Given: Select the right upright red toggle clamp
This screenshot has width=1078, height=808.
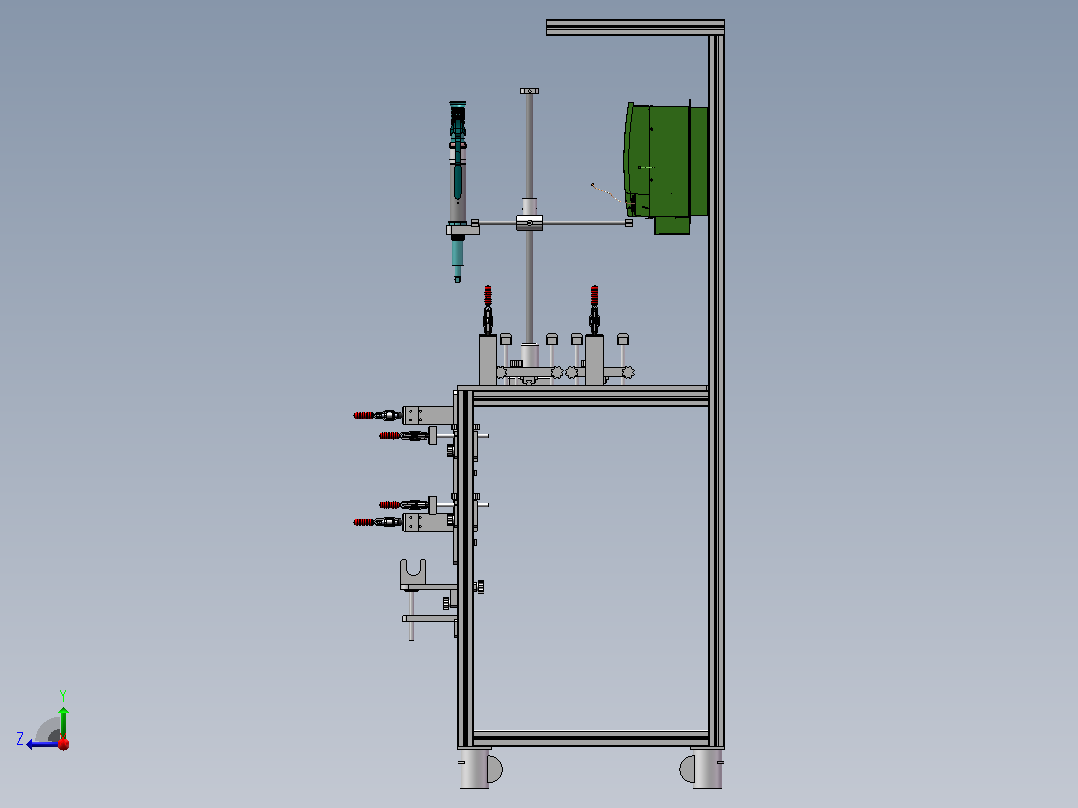Looking at the screenshot, I should point(595,310).
